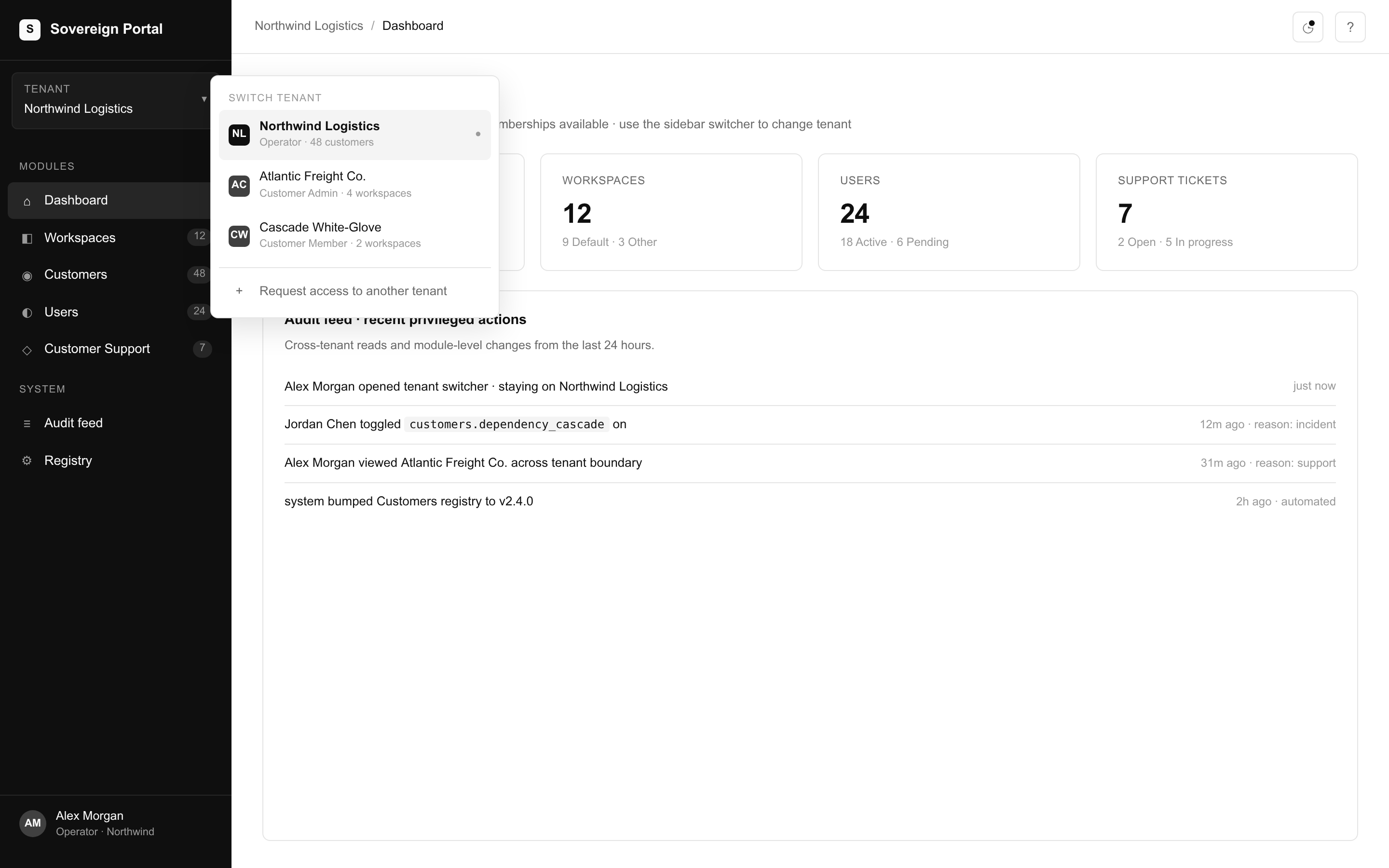Click the '2h ago · automated' timestamp
Viewport: 1389px width, 868px height.
[x=1286, y=501]
